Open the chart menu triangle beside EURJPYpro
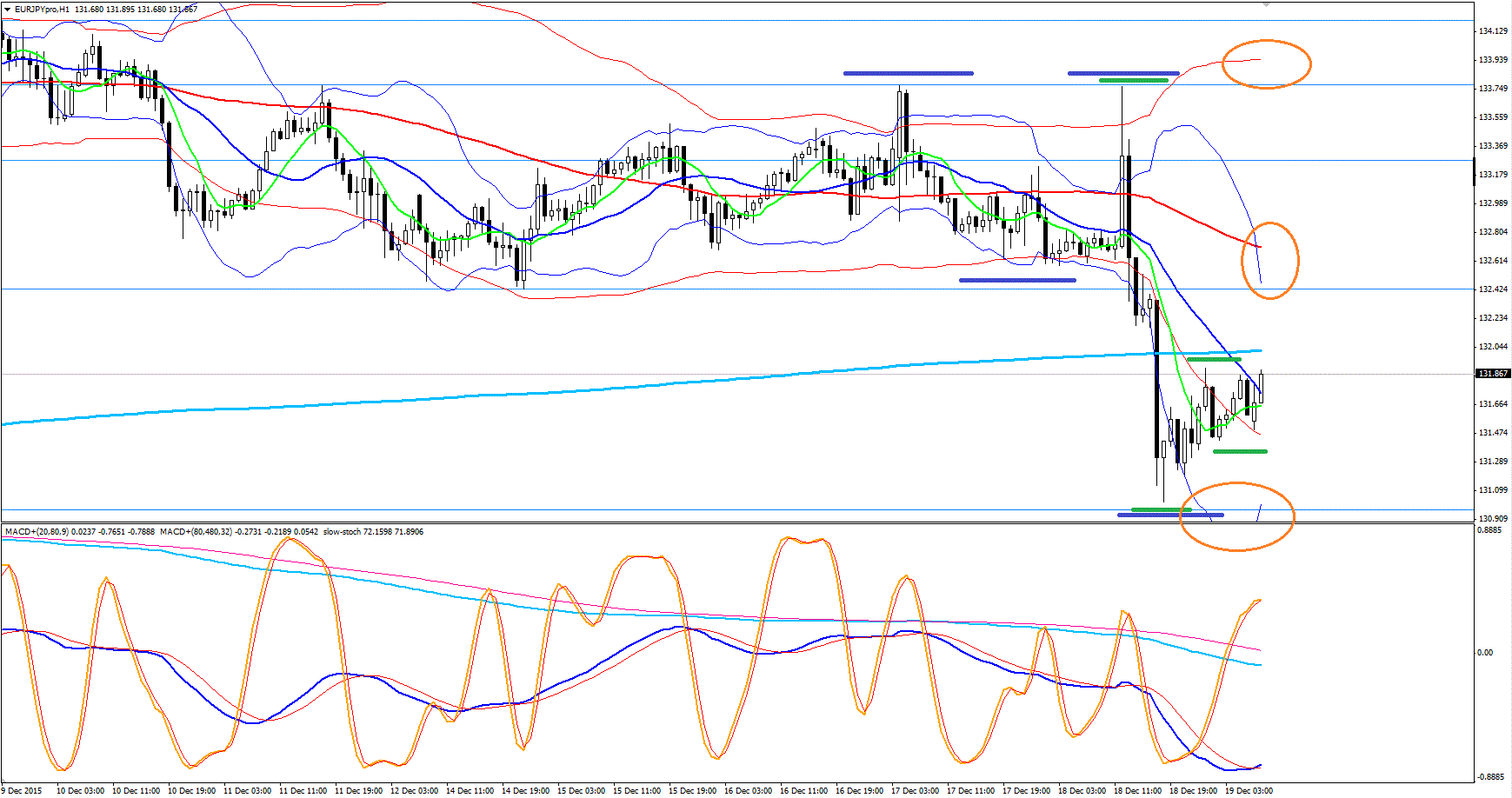The width and height of the screenshot is (1512, 798). pyautogui.click(x=7, y=10)
